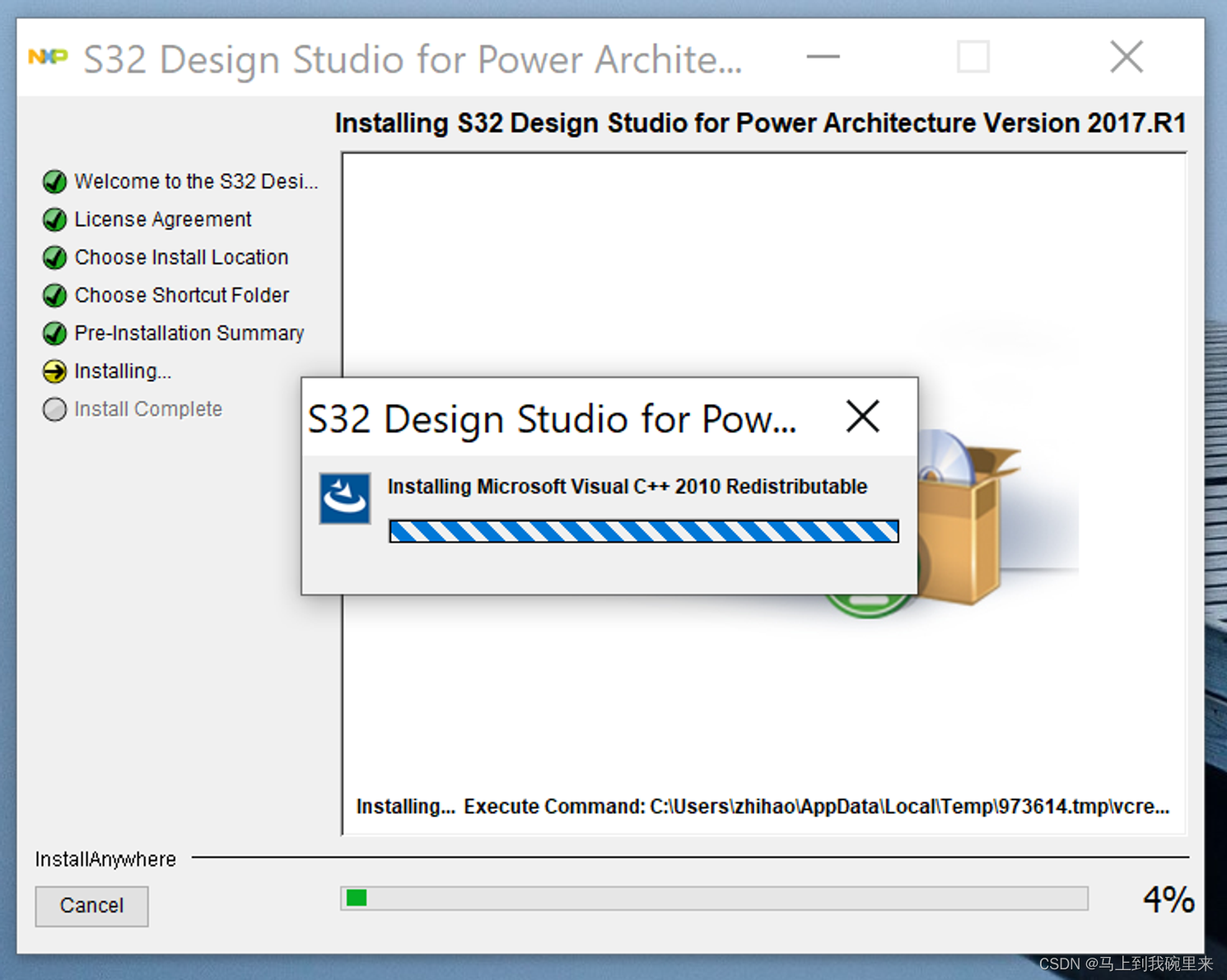The image size is (1227, 980).
Task: Click the 4% progress percentage text
Action: click(1168, 899)
